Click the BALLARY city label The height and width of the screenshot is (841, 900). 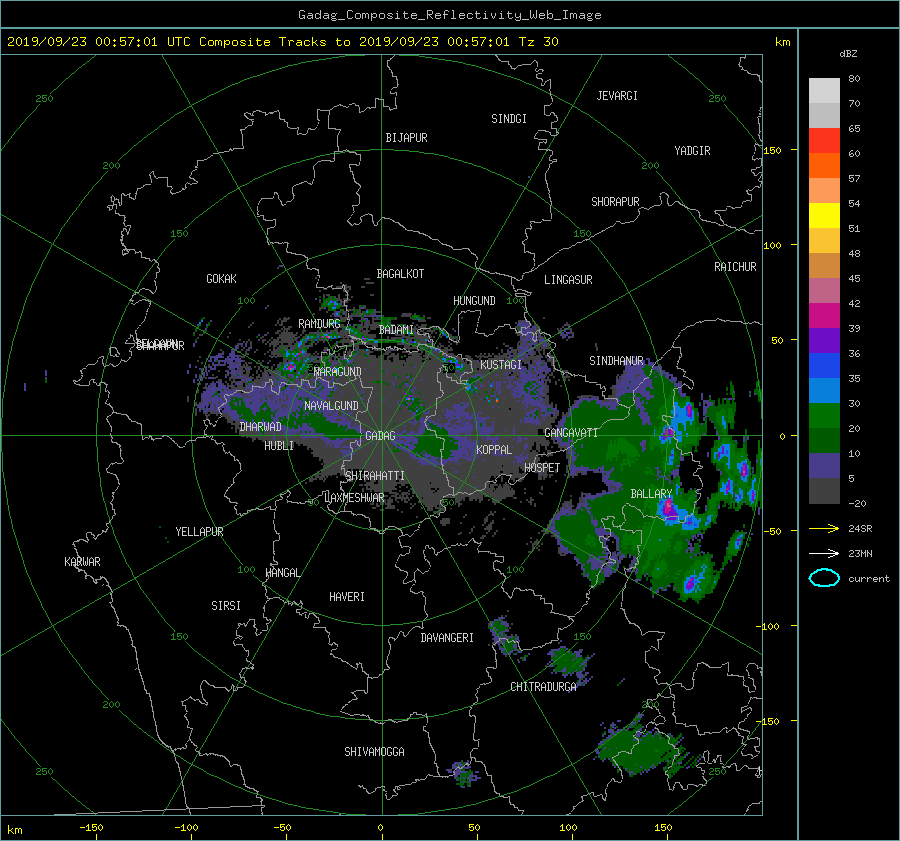click(x=651, y=494)
